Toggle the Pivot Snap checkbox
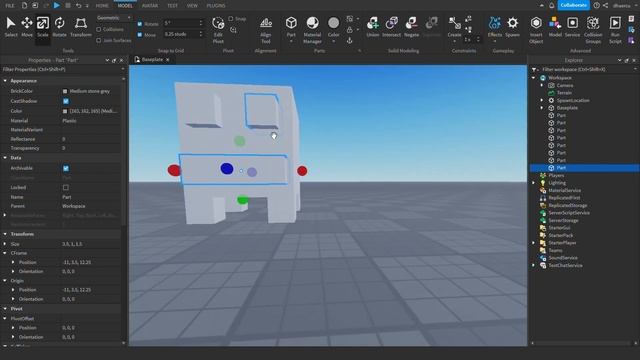 pos(231,19)
